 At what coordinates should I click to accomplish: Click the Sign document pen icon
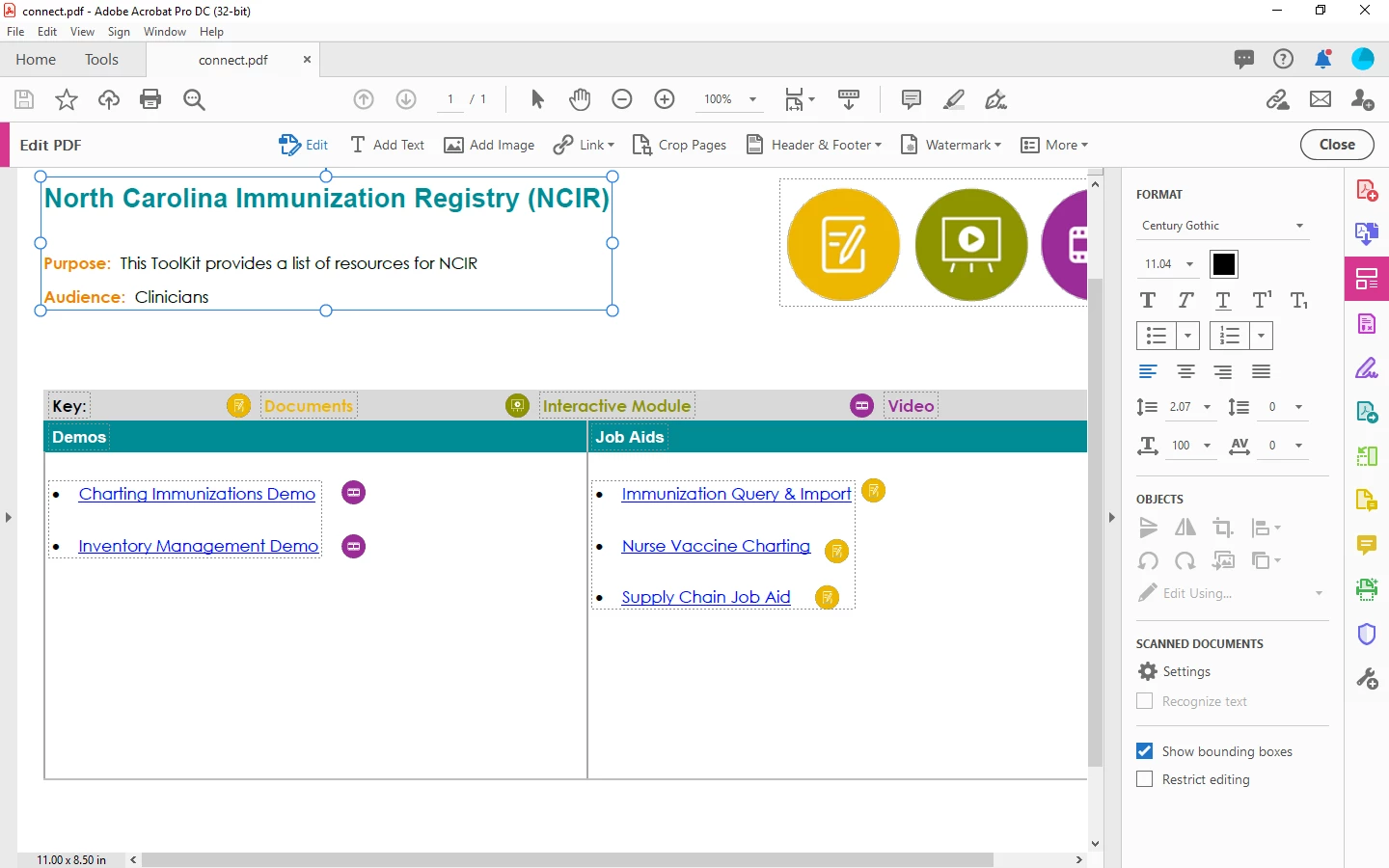995,99
